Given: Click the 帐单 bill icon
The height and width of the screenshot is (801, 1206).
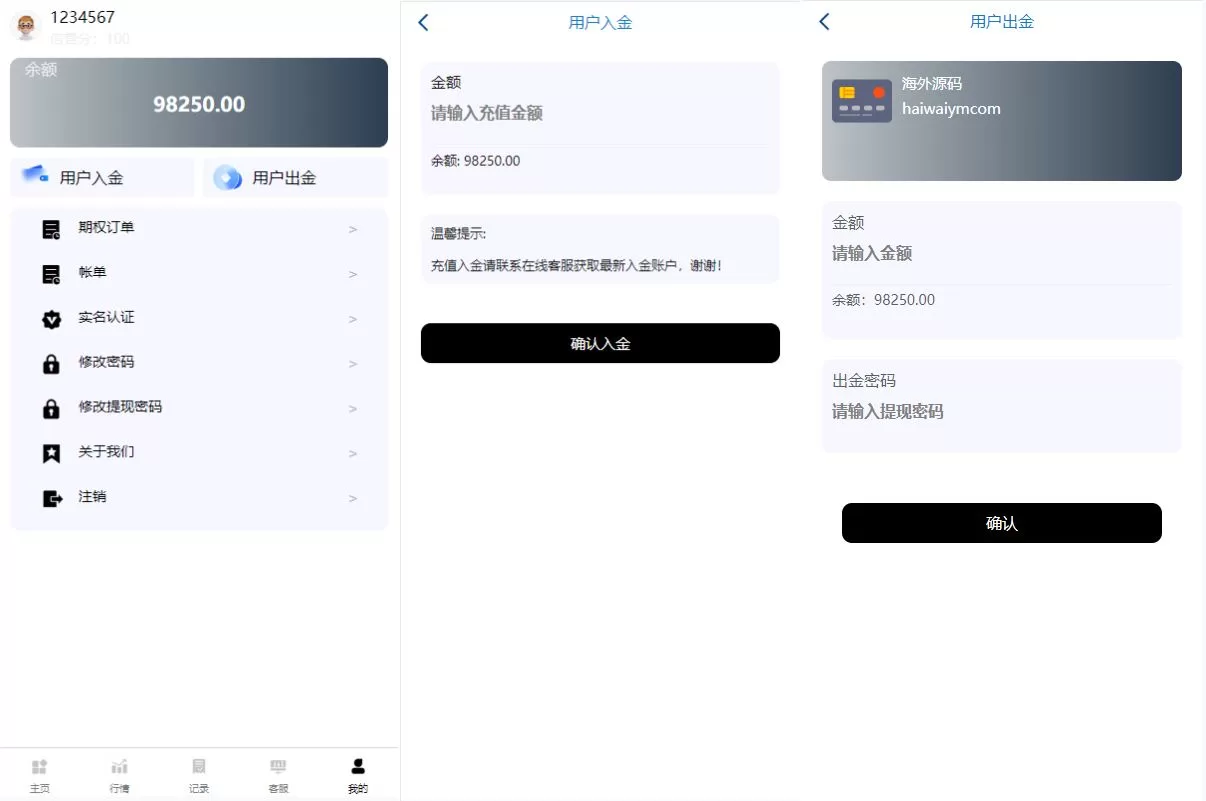Looking at the screenshot, I should click(51, 274).
